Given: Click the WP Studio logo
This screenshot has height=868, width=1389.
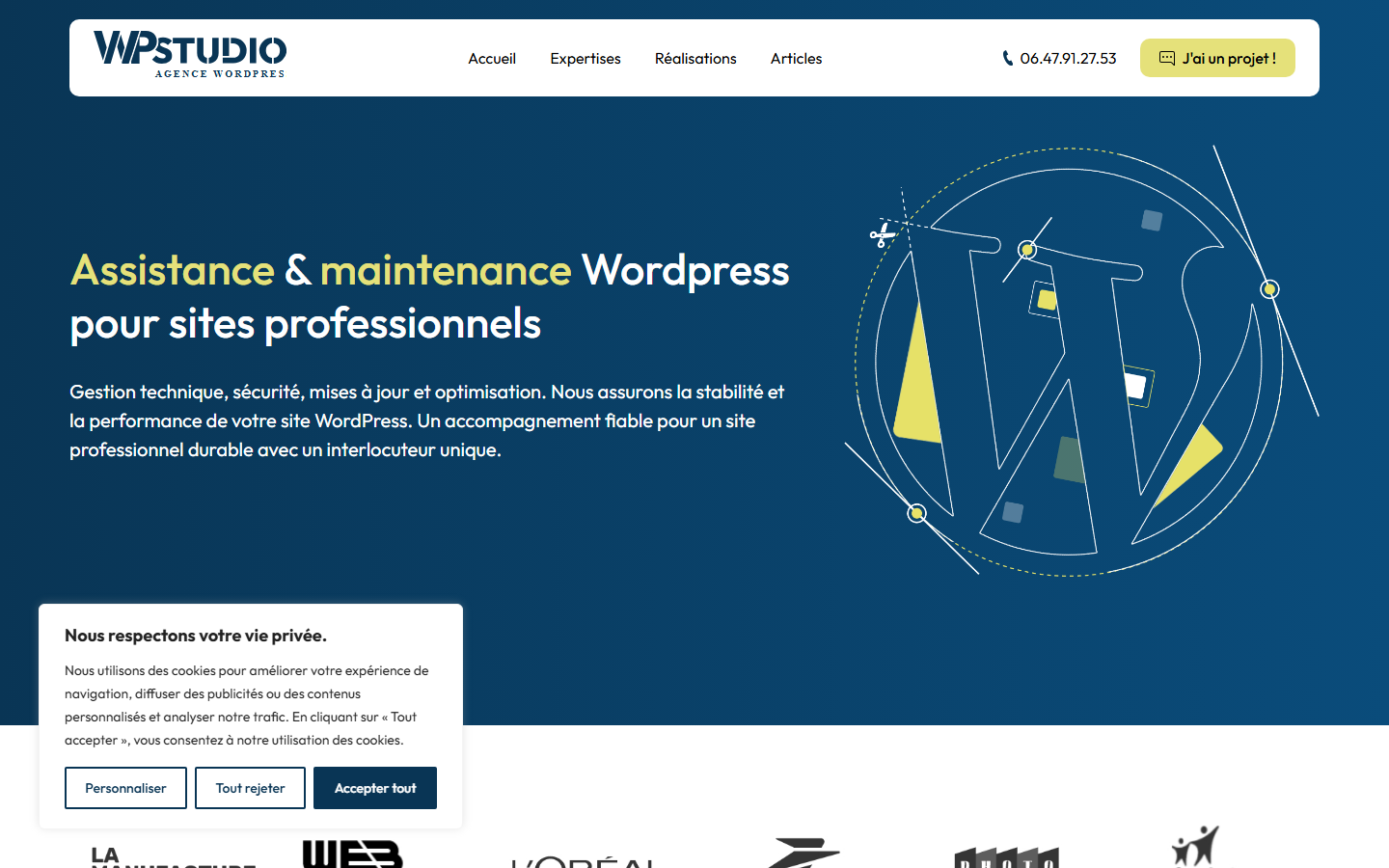Looking at the screenshot, I should click(x=190, y=54).
